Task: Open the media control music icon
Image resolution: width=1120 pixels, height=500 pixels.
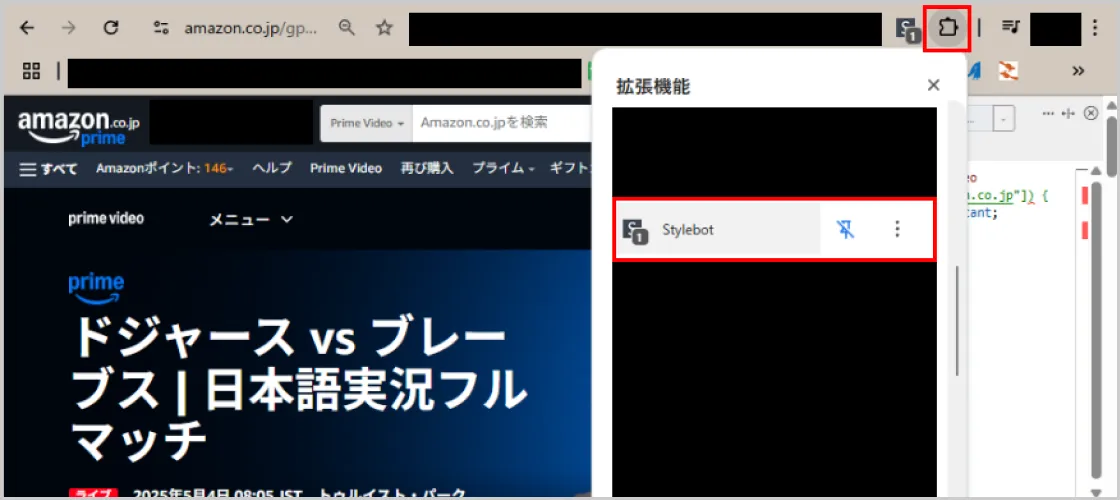Action: (x=1010, y=28)
